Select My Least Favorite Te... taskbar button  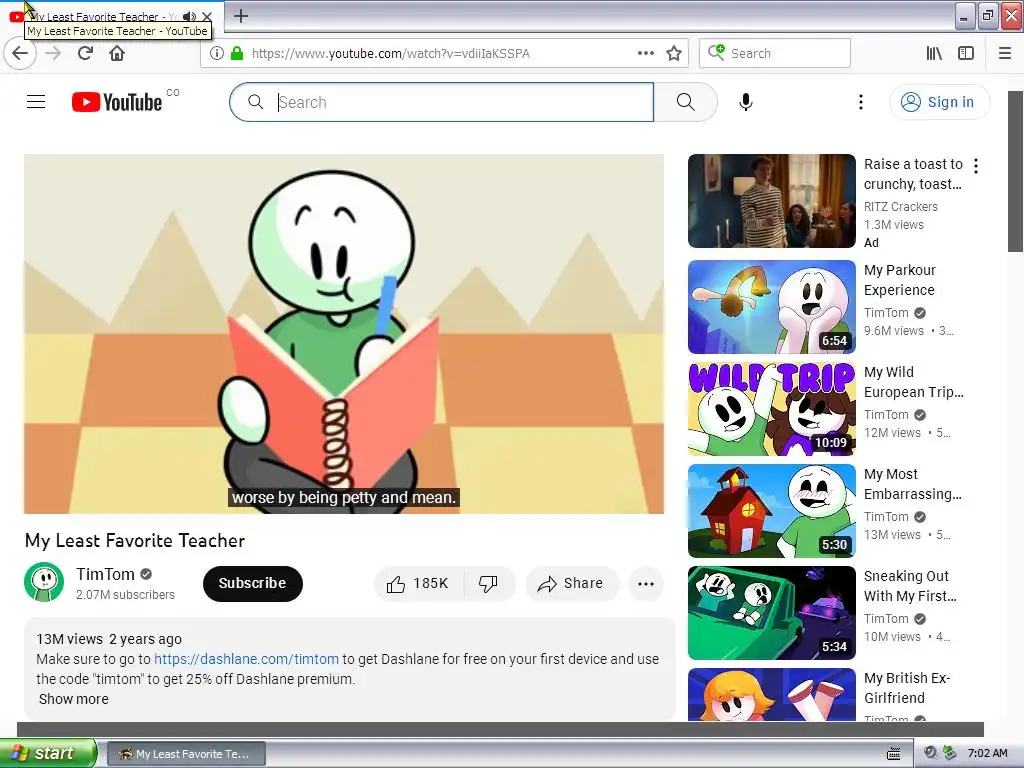tap(186, 754)
